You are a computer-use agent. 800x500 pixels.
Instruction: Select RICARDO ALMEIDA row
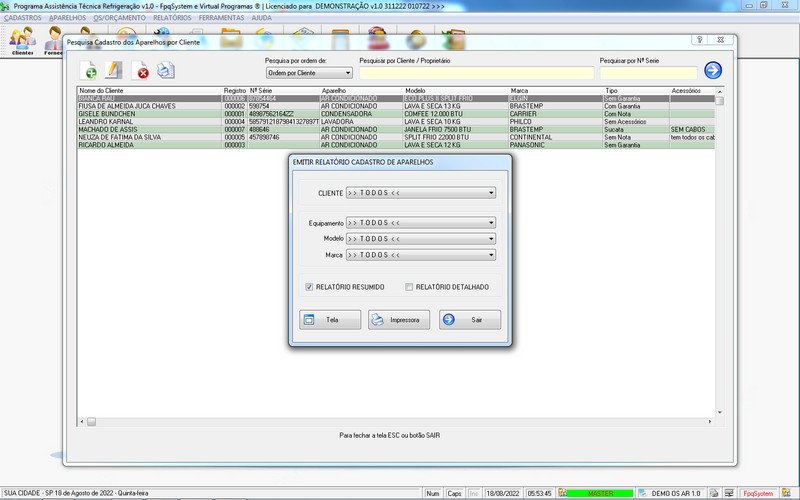coord(396,145)
